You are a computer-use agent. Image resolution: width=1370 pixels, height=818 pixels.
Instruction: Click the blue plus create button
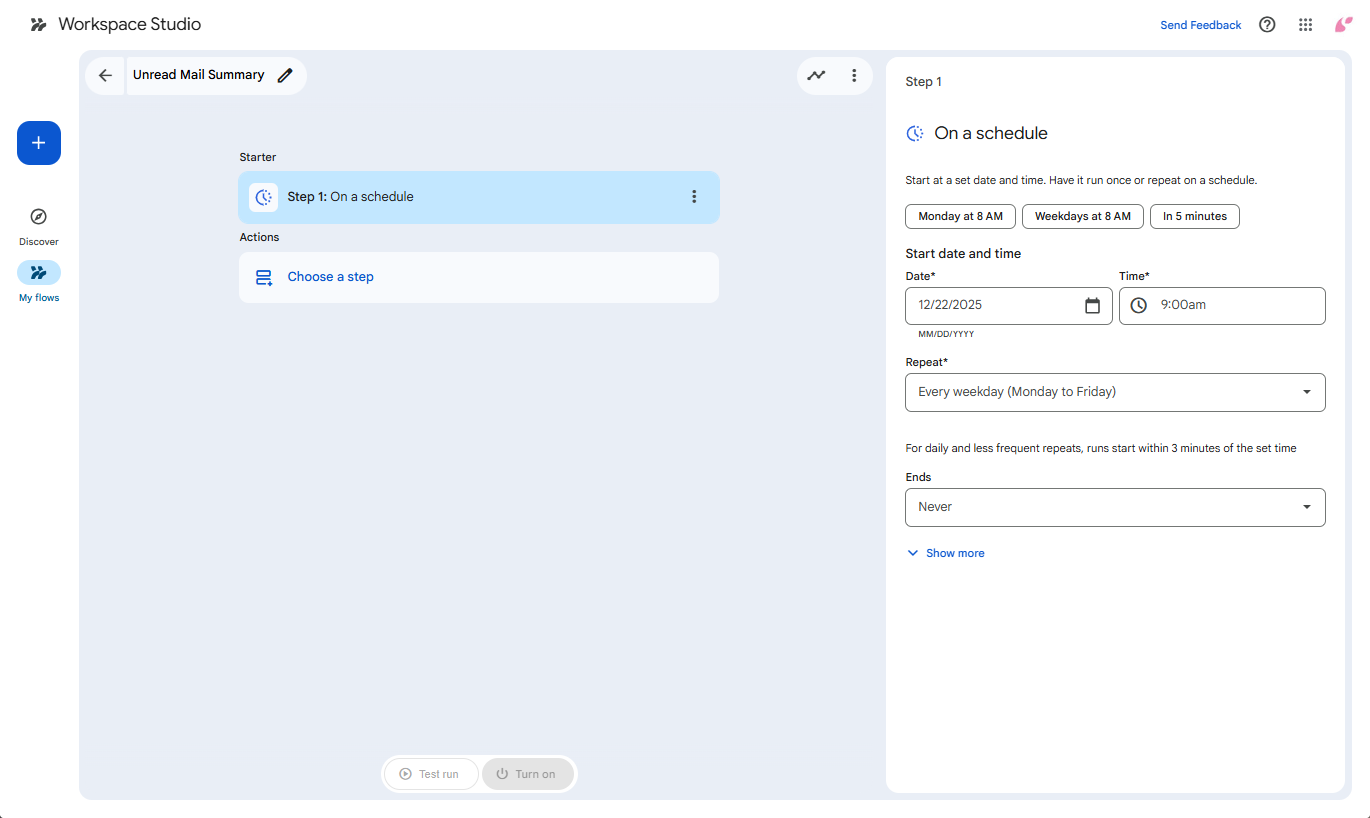coord(39,143)
